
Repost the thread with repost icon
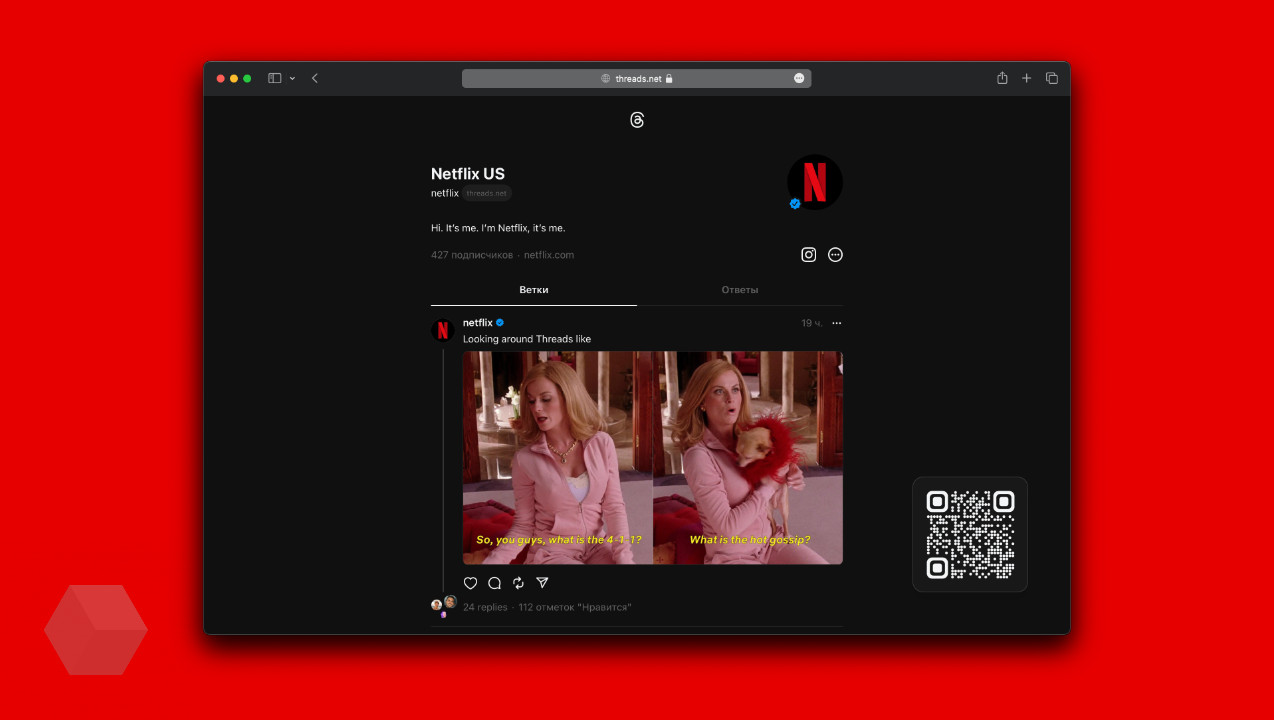point(518,583)
